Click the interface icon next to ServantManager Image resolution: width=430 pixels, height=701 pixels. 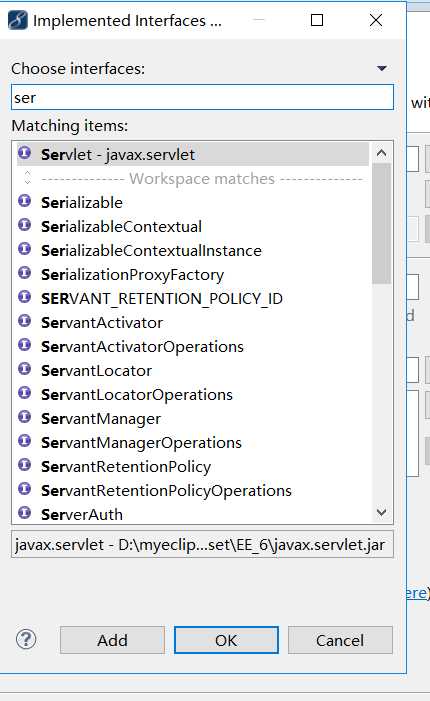(x=25, y=418)
